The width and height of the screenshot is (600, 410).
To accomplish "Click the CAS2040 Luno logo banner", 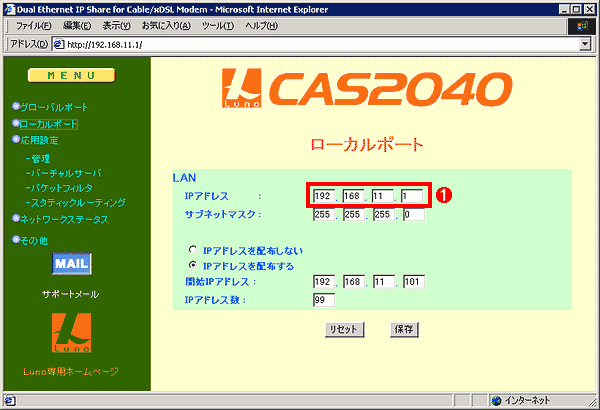I will point(367,88).
